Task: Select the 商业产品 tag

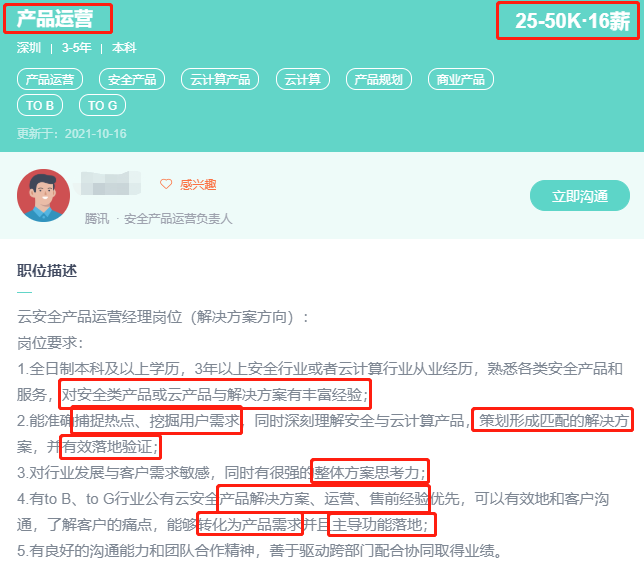Action: coord(460,79)
